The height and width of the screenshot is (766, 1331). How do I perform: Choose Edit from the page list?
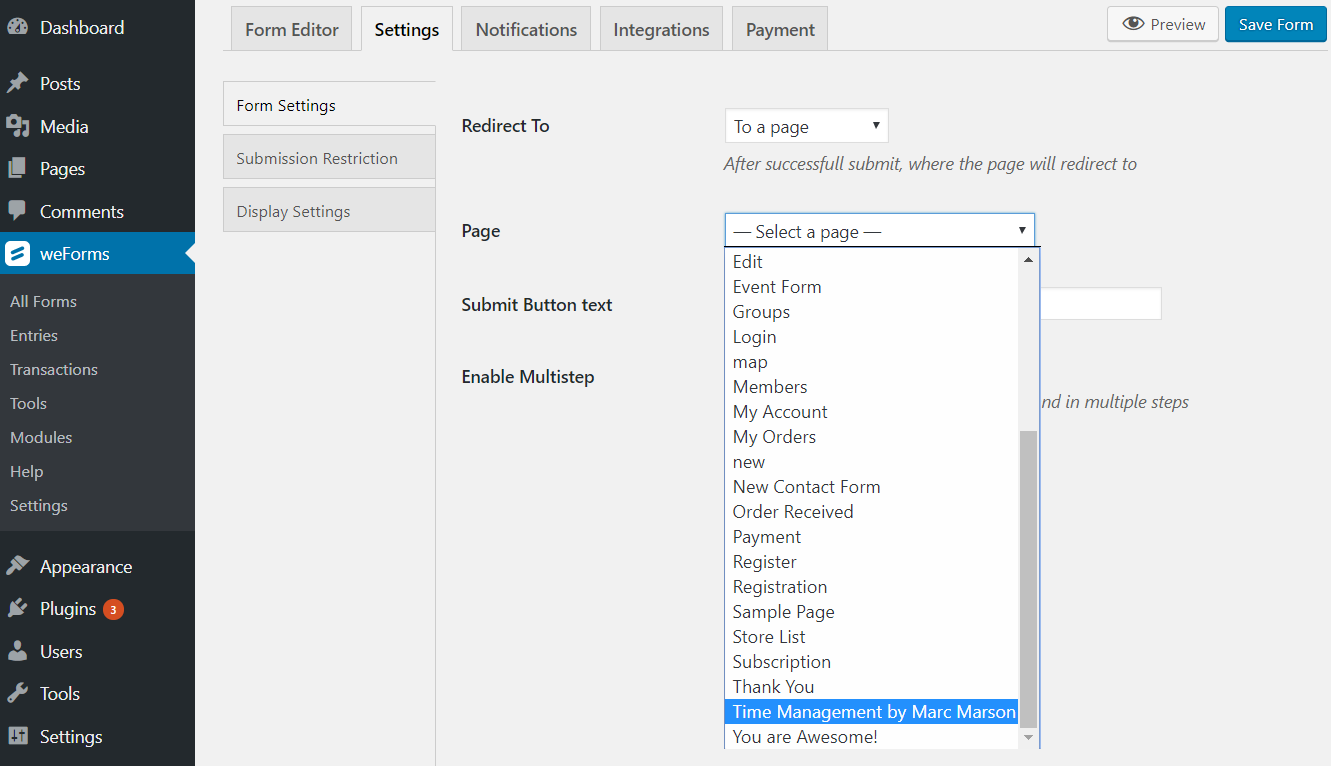[870, 262]
